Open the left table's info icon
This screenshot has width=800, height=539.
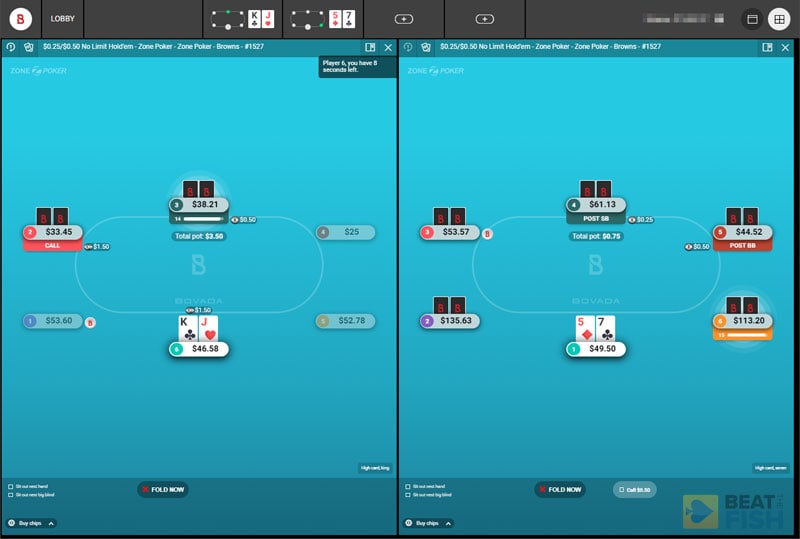(11, 47)
